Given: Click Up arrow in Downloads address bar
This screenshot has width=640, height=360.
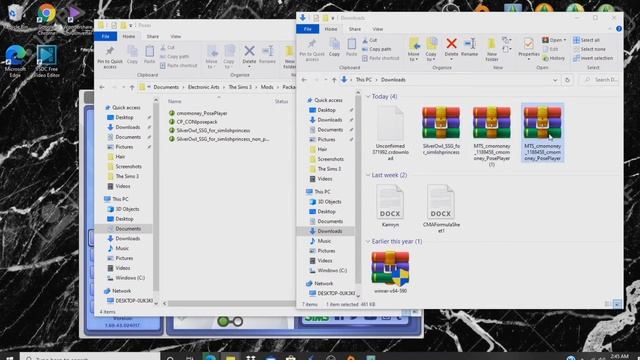Looking at the screenshot, I should [334, 80].
